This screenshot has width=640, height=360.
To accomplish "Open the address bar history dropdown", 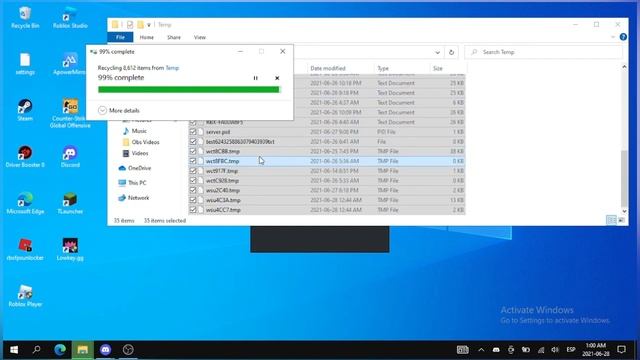I will click(437, 52).
